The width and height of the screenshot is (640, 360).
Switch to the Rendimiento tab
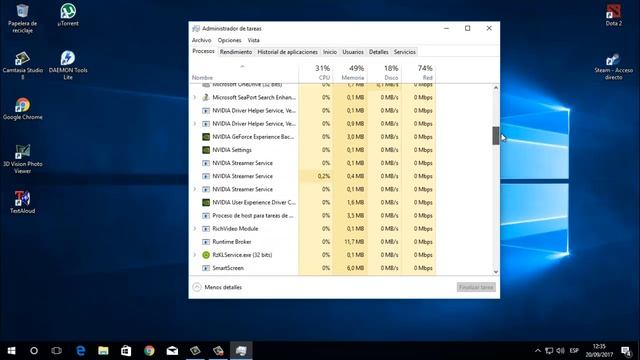[236, 52]
